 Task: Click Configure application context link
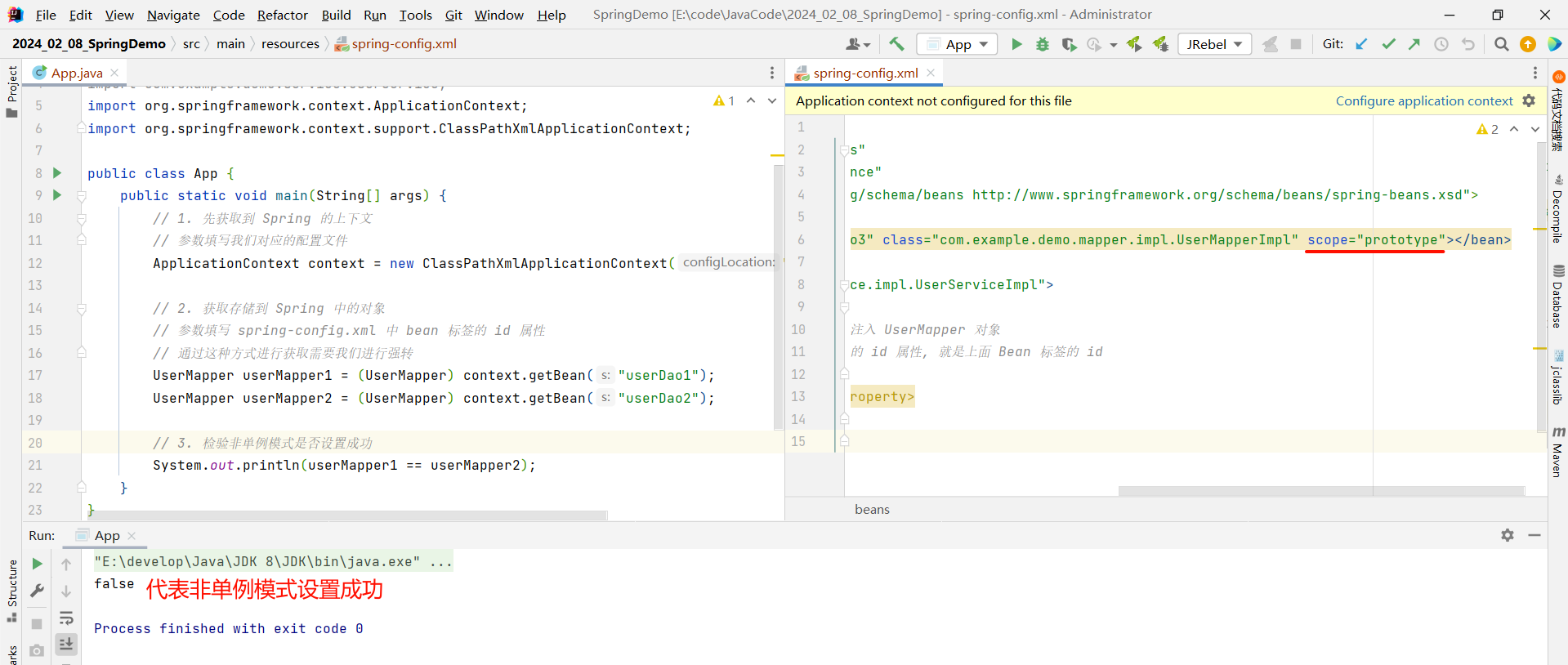[1424, 100]
